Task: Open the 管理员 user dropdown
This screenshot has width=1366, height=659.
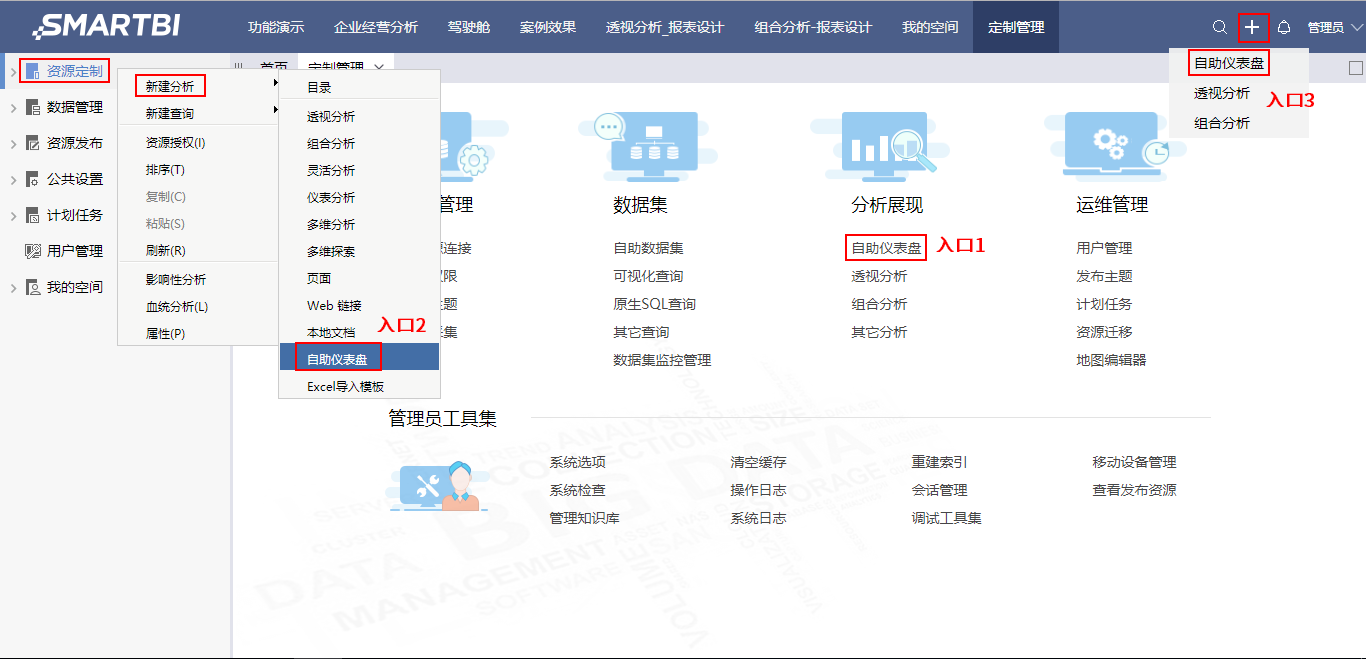Action: tap(1335, 27)
